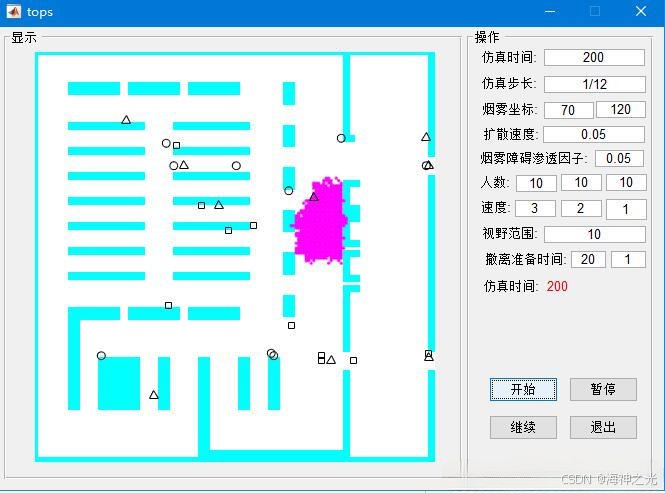Click the first 人数 field

[536, 183]
